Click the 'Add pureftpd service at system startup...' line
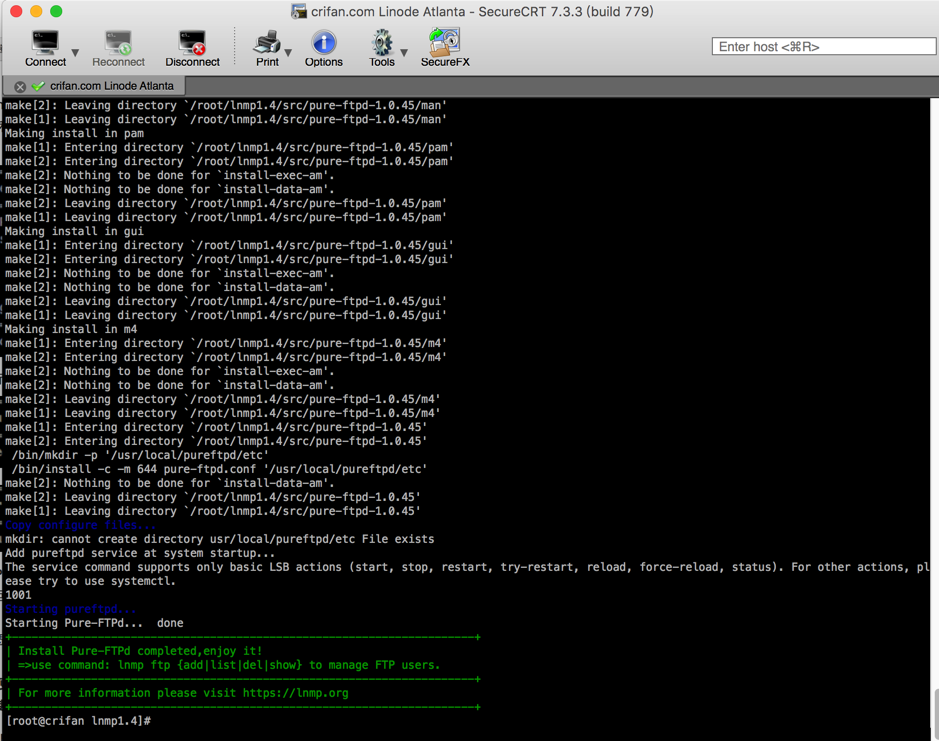The width and height of the screenshot is (939, 741). [x=140, y=553]
